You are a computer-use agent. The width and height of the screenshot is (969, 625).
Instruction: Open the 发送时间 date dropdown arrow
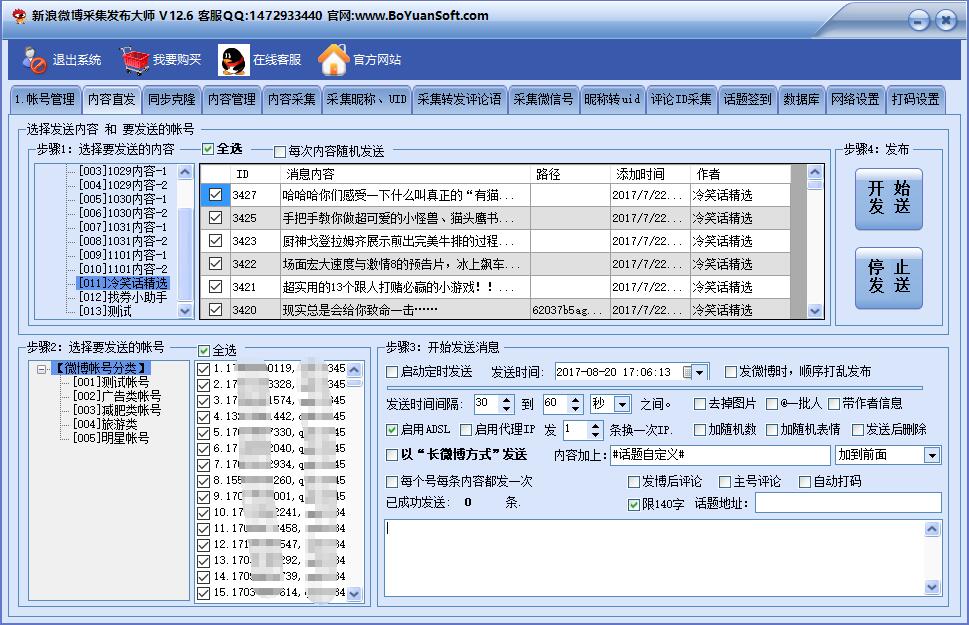700,372
